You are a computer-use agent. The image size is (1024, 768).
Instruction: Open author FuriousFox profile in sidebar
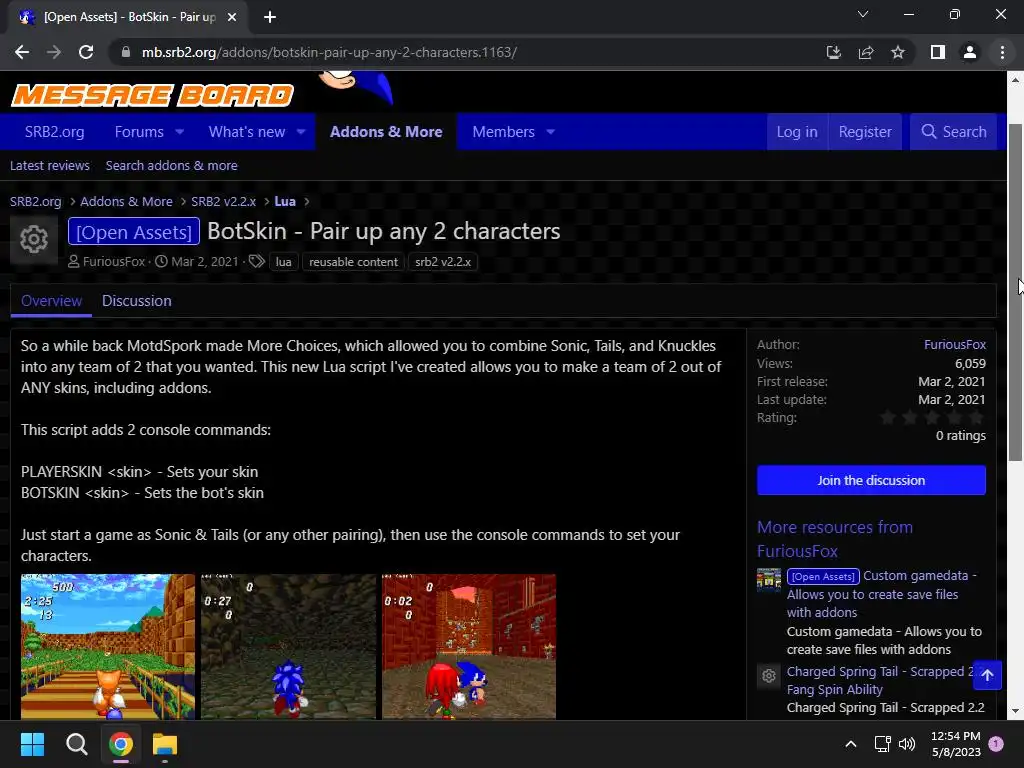point(955,345)
